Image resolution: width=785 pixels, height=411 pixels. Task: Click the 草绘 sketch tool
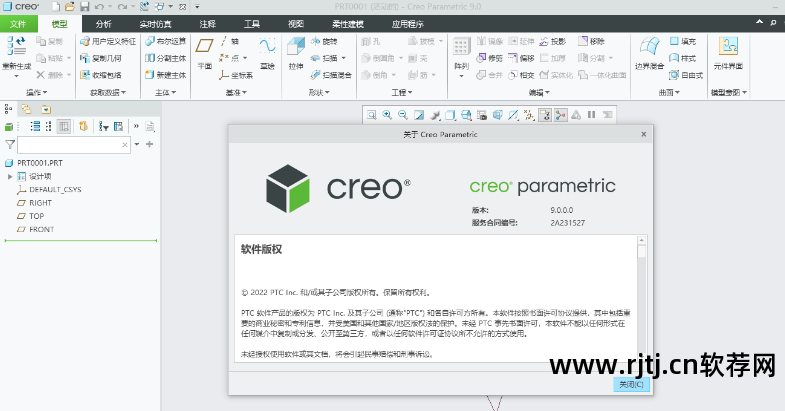pyautogui.click(x=267, y=53)
